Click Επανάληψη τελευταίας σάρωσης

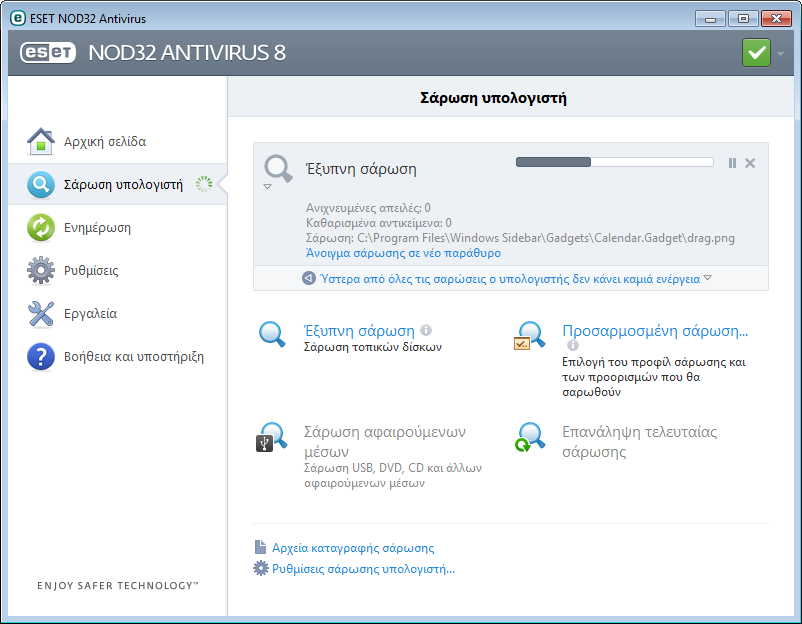click(x=639, y=441)
